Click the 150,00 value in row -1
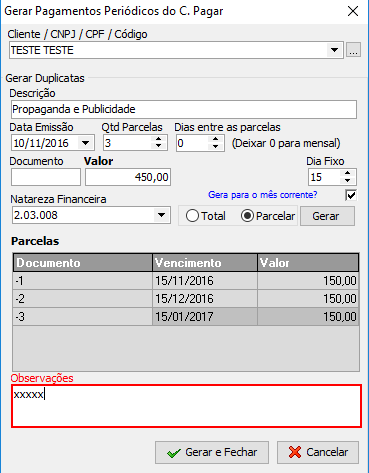Screen dimensions: 369x473 (308, 281)
